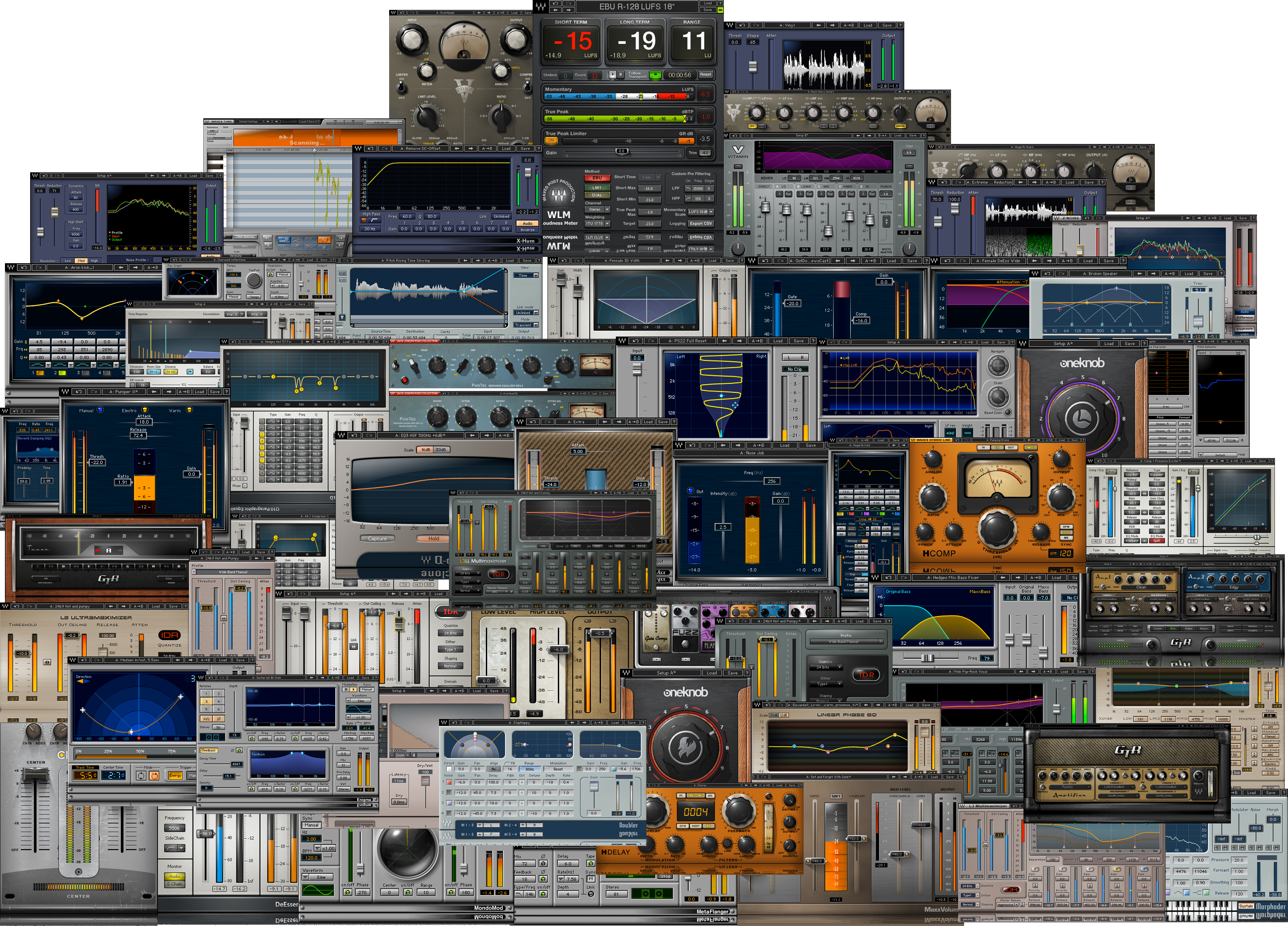
Task: Toggle the green Follow Transport button
Action: (655, 74)
